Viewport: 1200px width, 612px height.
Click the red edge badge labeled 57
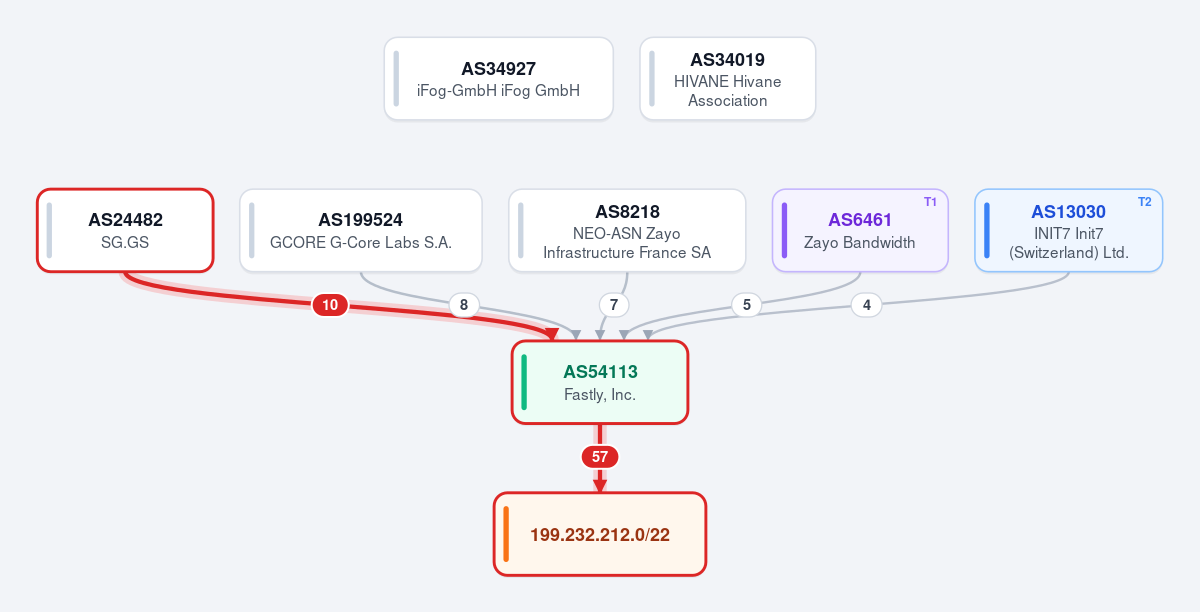click(x=600, y=457)
